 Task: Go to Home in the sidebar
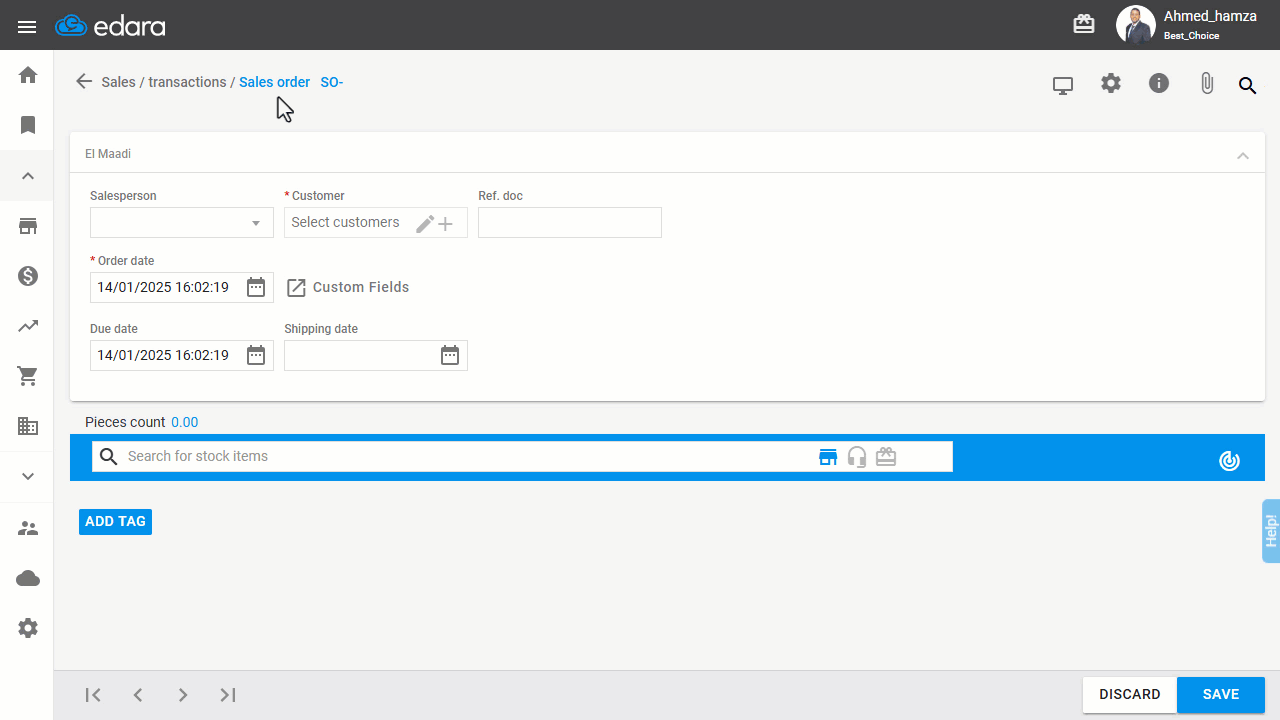coord(28,75)
